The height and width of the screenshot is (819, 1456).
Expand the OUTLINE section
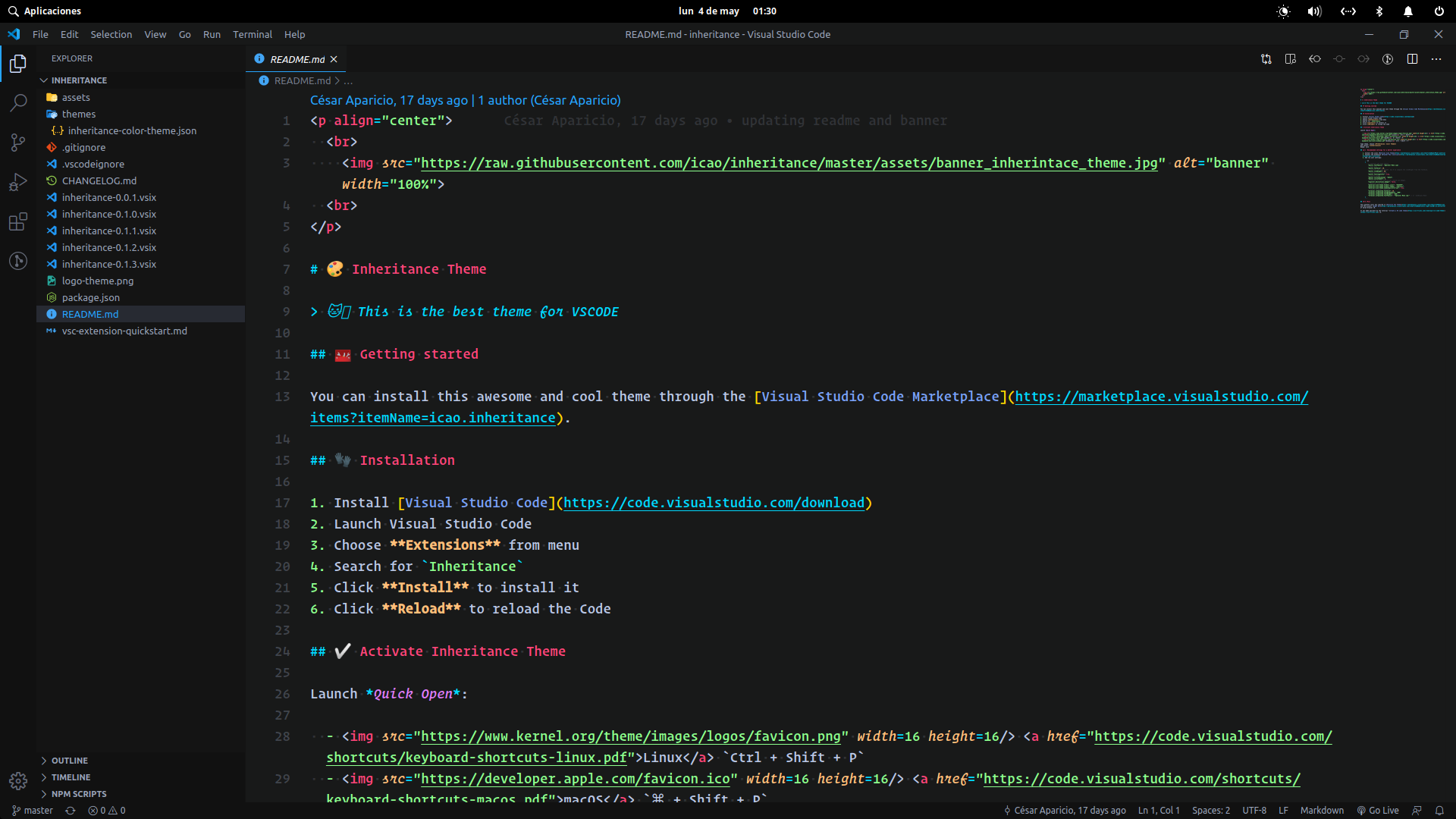point(70,761)
